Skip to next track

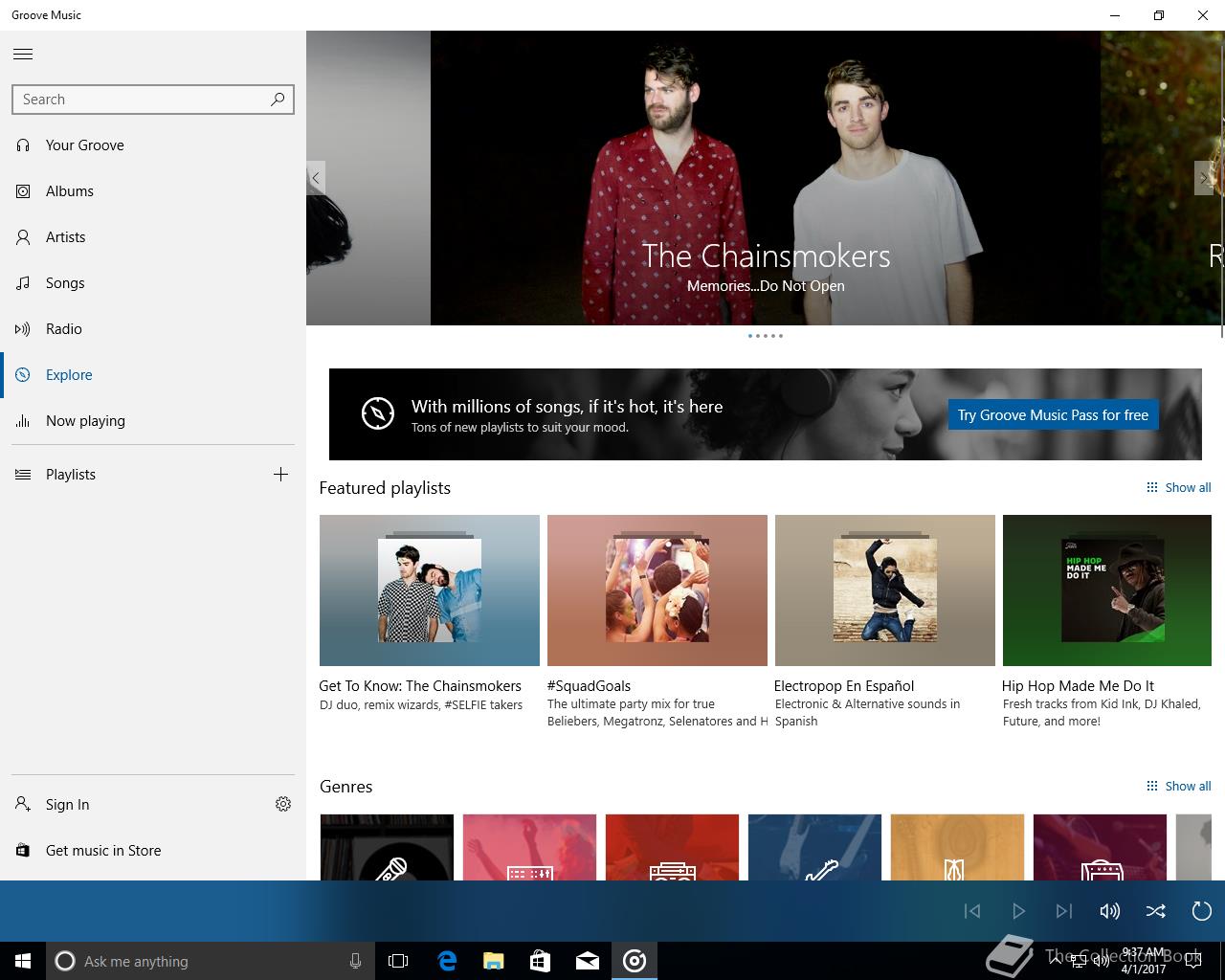tap(1064, 911)
